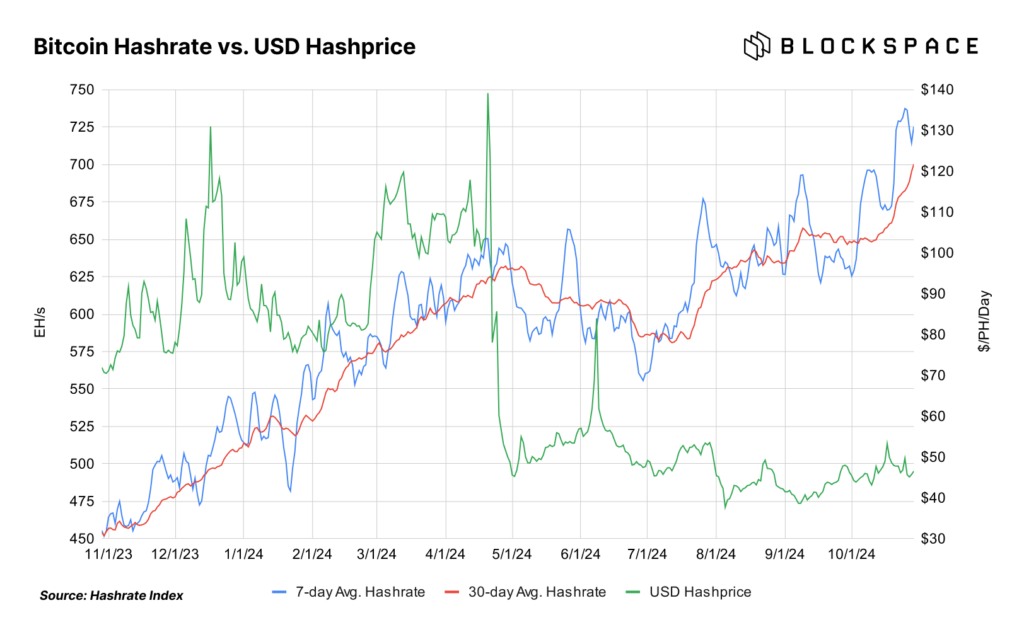Click the blue 7-day hashrate legend swatch

click(280, 592)
